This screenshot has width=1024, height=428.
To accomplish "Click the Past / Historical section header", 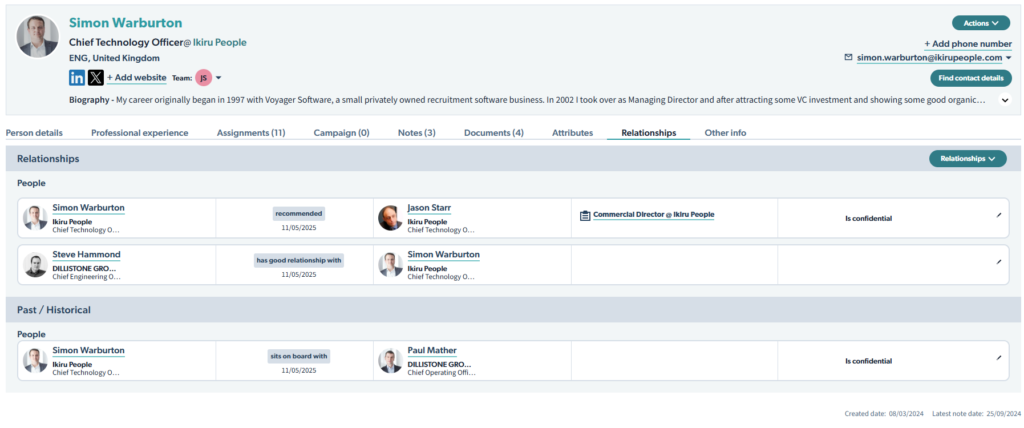I will click(x=513, y=310).
